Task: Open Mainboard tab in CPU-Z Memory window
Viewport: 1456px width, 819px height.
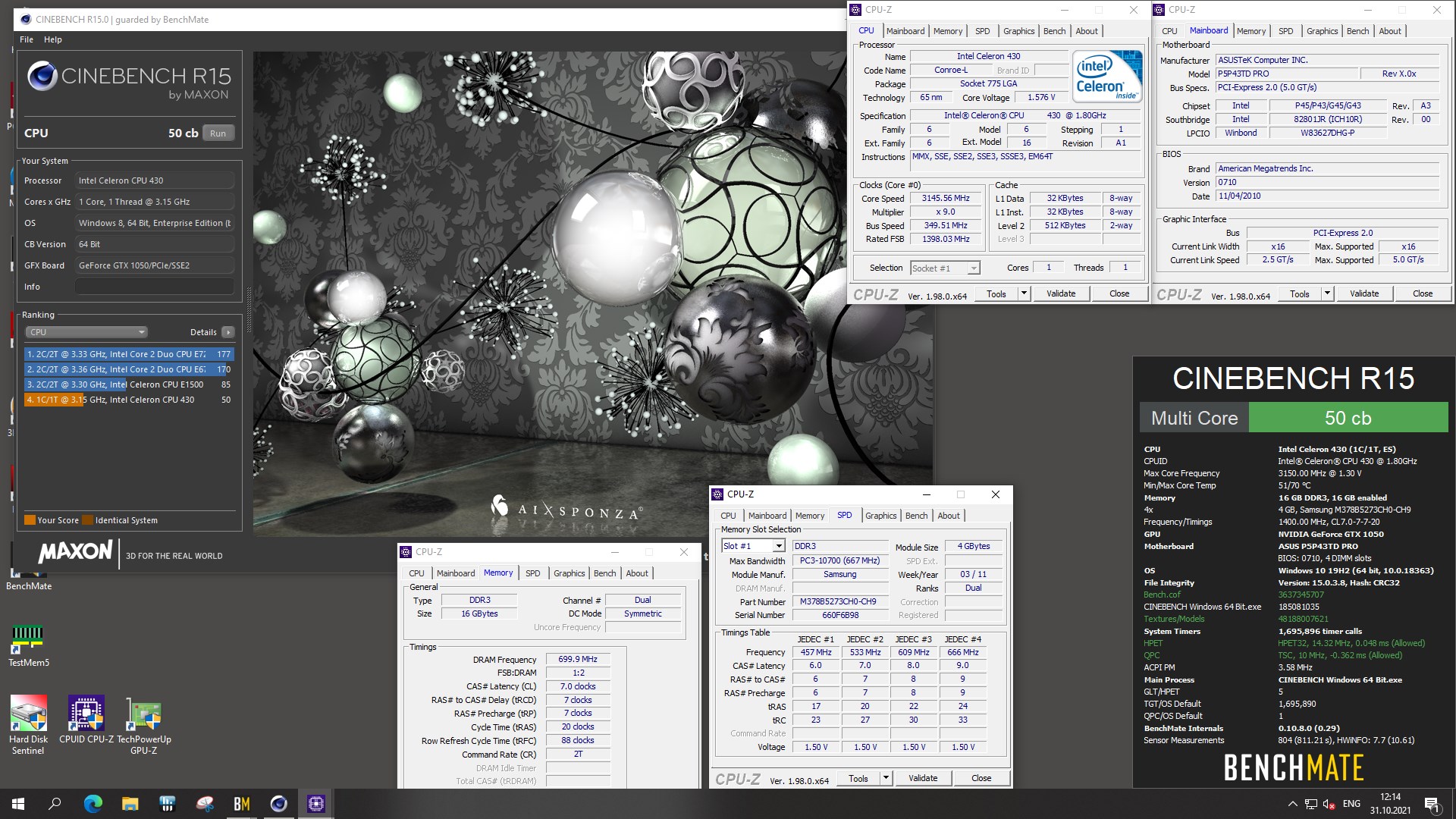Action: click(455, 573)
